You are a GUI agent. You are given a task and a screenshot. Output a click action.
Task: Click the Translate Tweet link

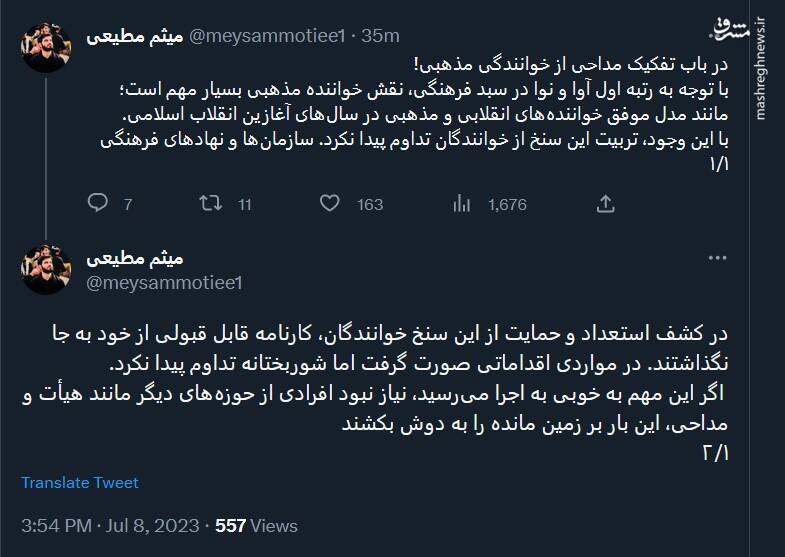(x=80, y=483)
